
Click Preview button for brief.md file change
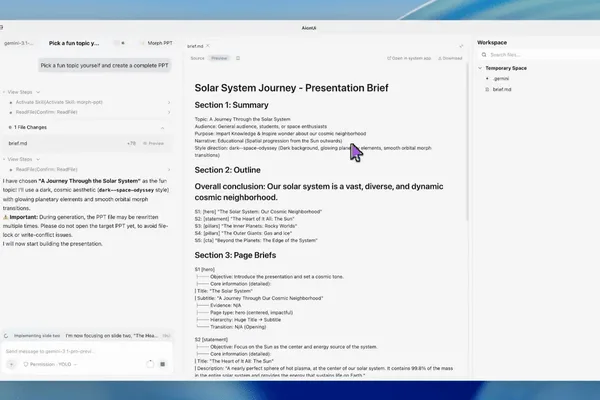coord(153,143)
